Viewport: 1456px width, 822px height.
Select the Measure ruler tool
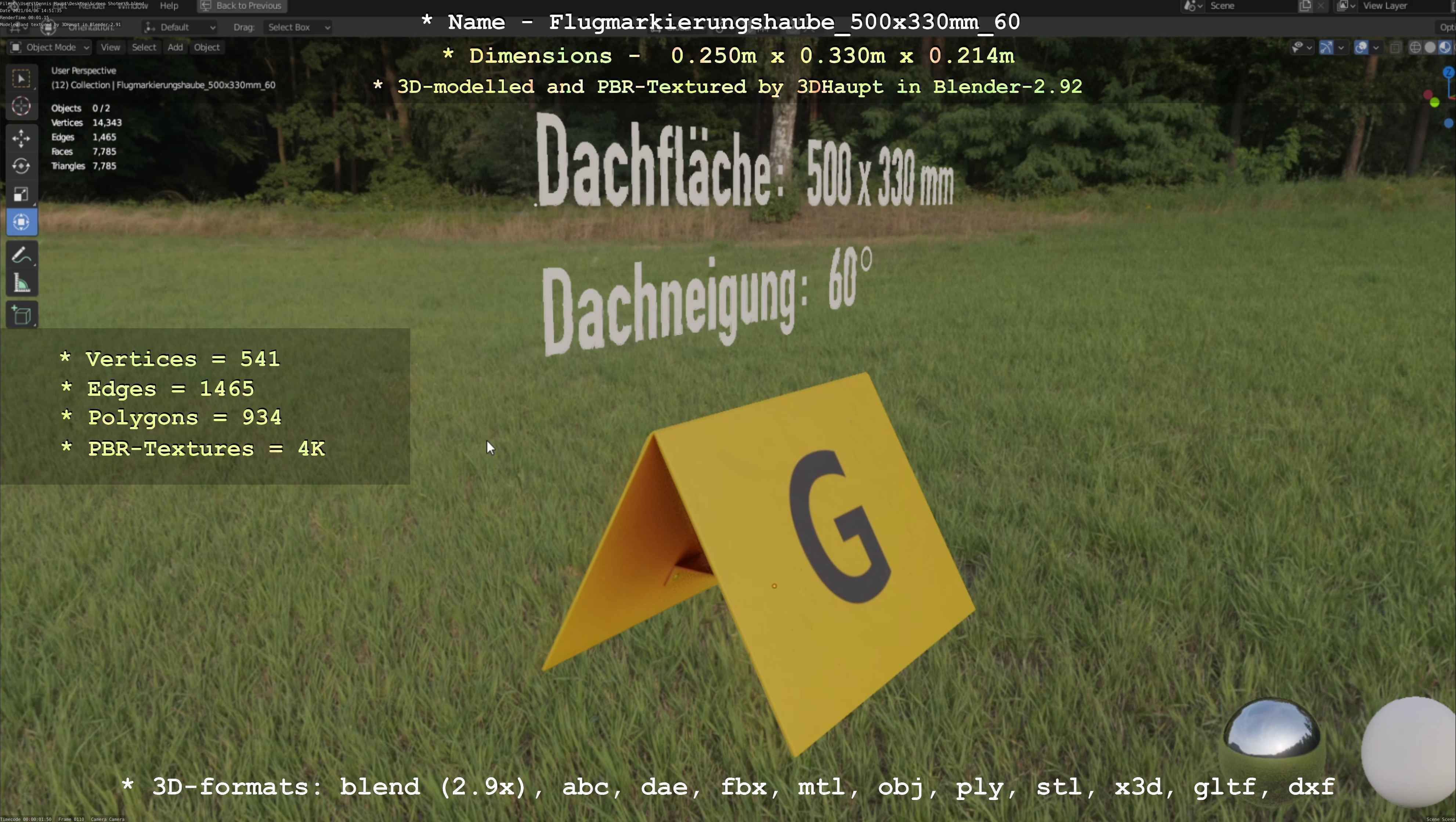(21, 283)
